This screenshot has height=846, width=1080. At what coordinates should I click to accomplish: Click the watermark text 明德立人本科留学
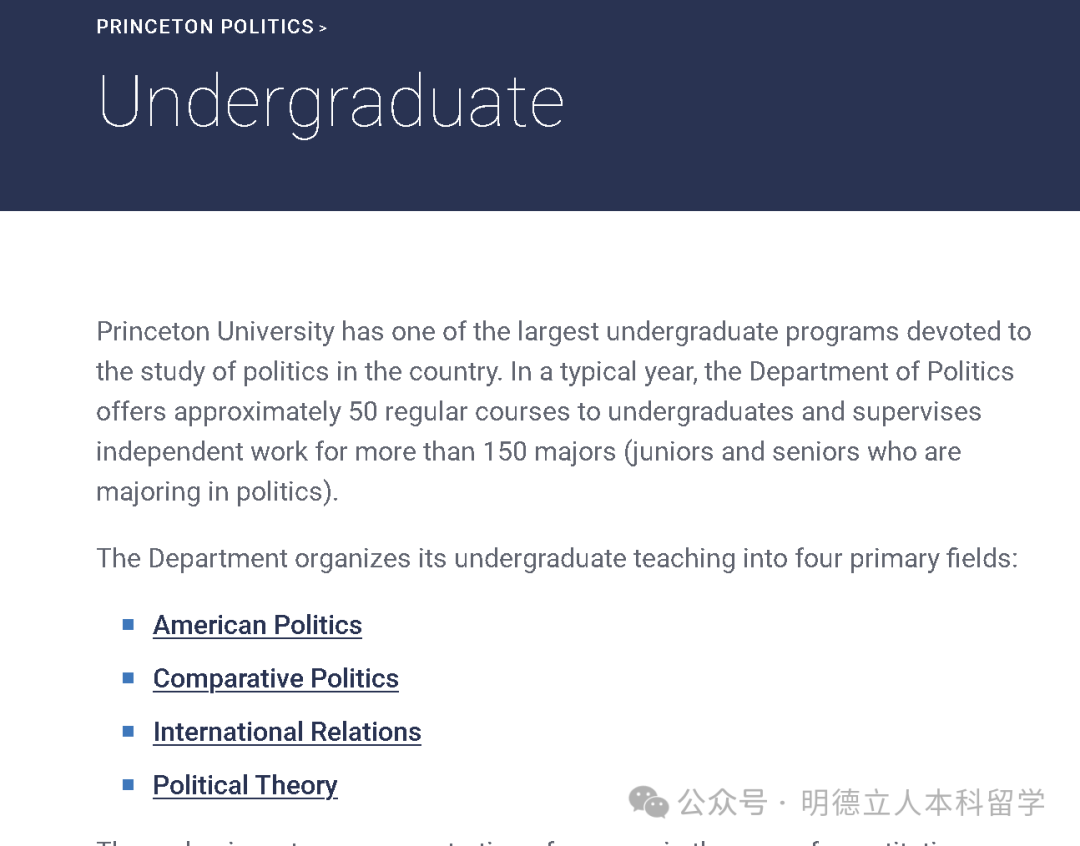[922, 802]
